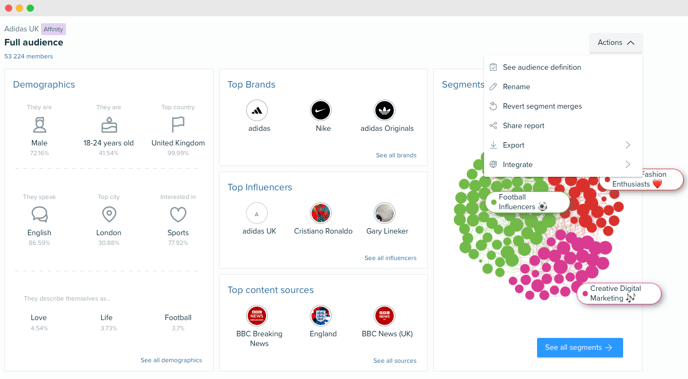This screenshot has height=379, width=688.
Task: Select the BBC News (UK) source icon
Action: pos(384,316)
